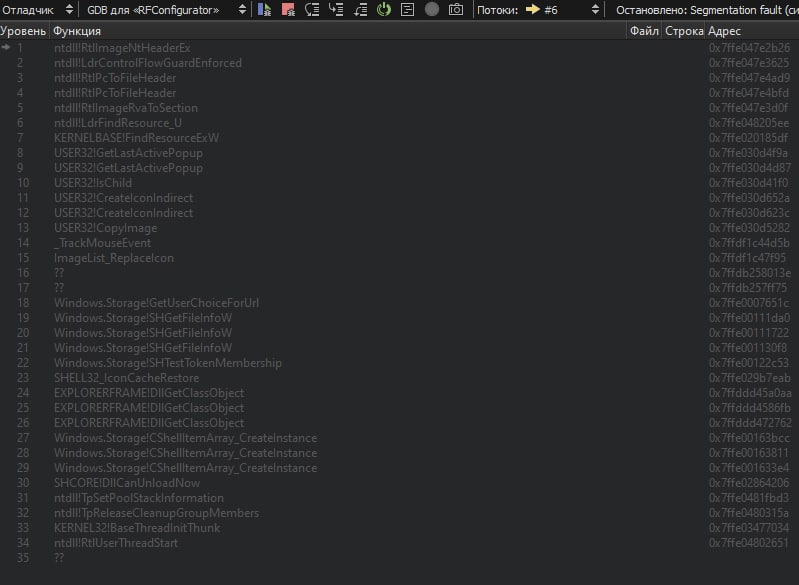
Task: Select frame 5 ntdll!RtlImageRvaToSection
Action: tap(400, 108)
